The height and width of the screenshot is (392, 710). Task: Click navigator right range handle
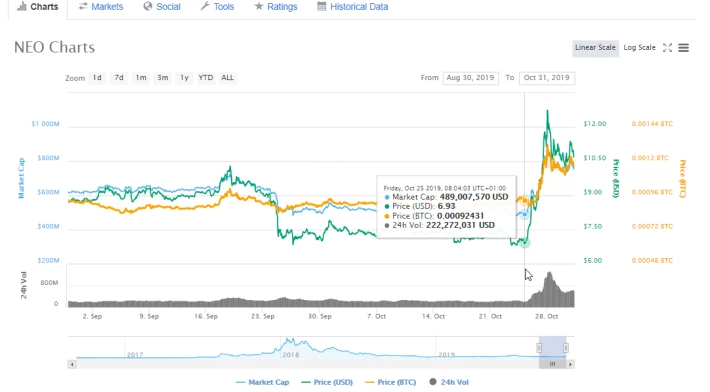[566, 348]
